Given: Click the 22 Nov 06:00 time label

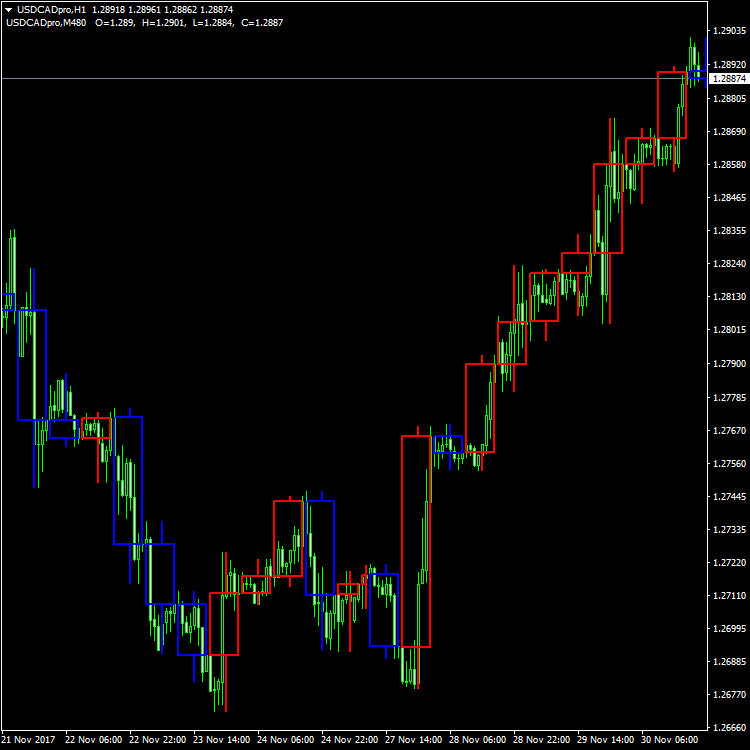Looking at the screenshot, I should (93, 739).
